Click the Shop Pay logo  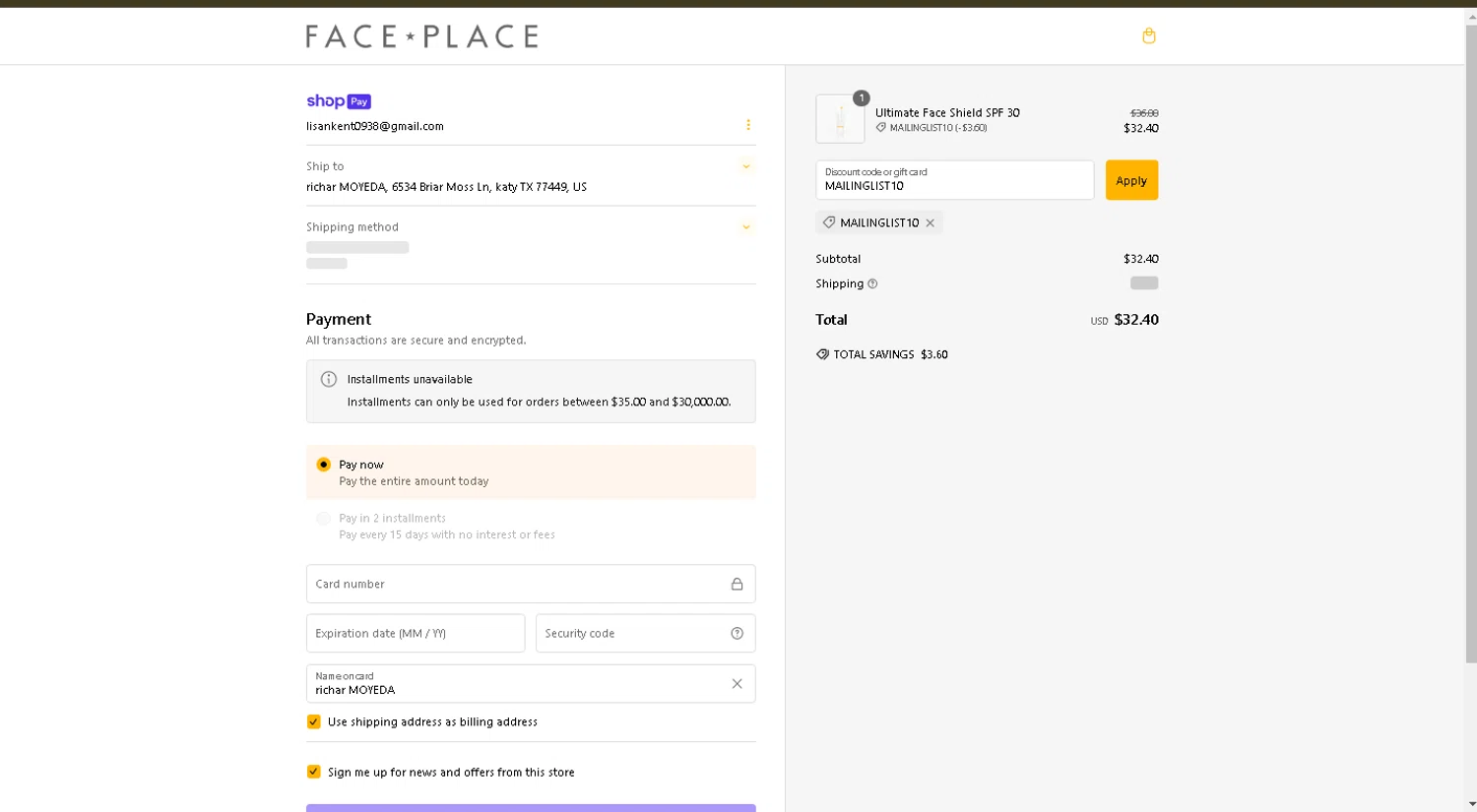[338, 101]
